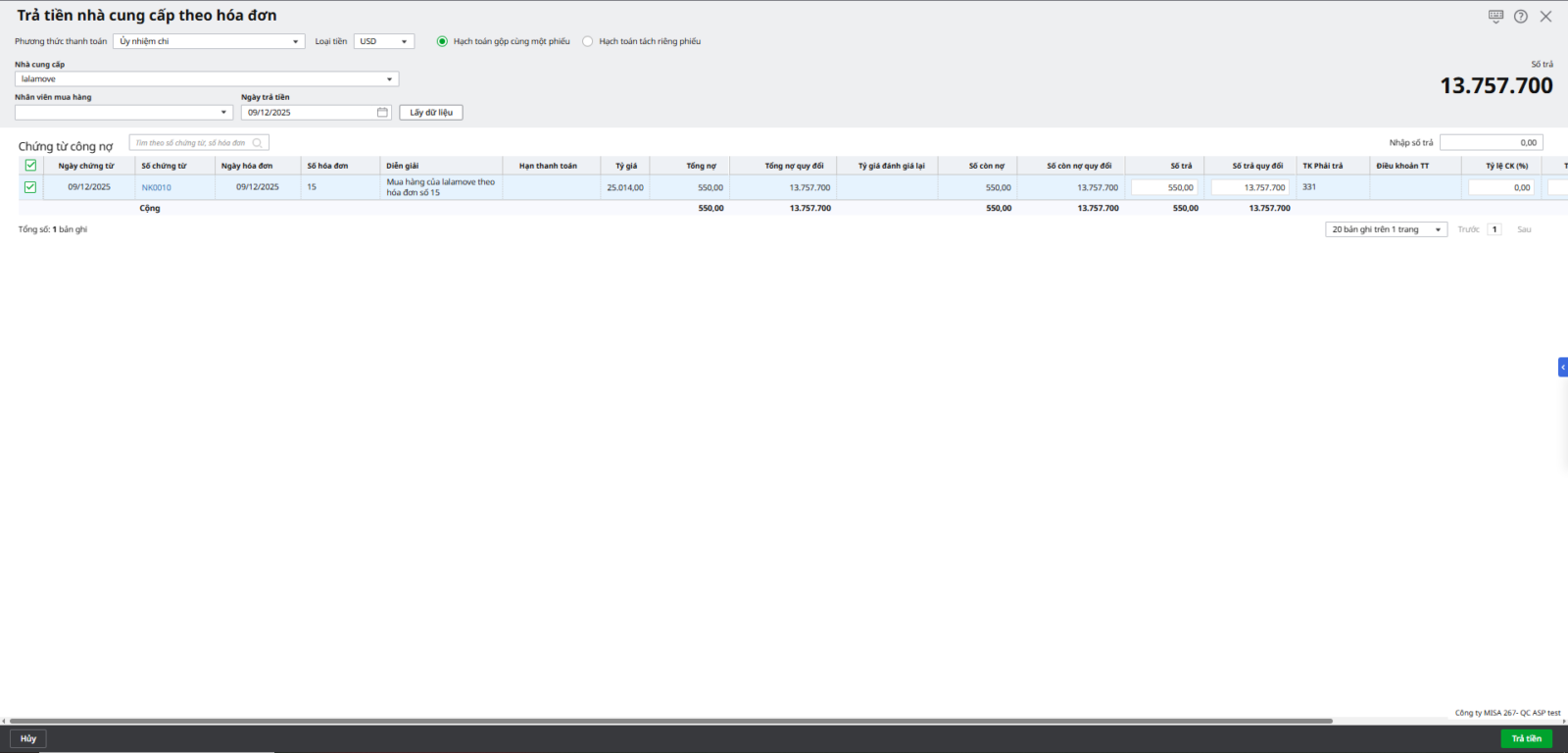Open the Phương thức thanh toán dropdown
This screenshot has width=1568, height=753.
coord(295,41)
